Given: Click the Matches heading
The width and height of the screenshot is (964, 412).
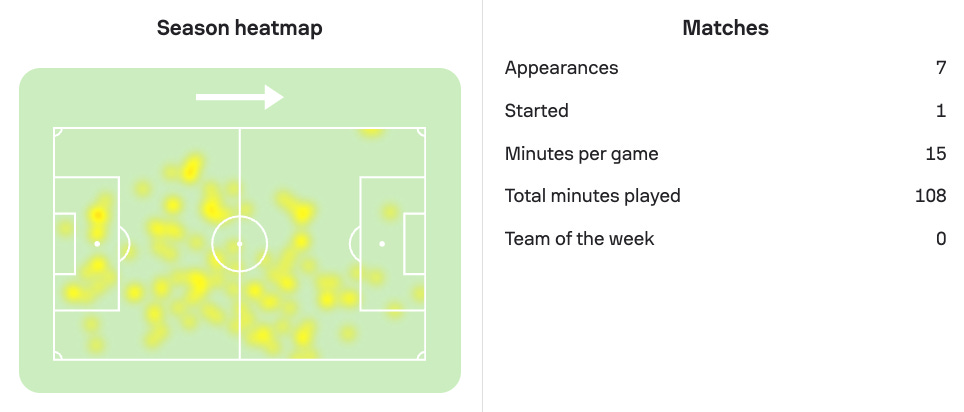Looking at the screenshot, I should pyautogui.click(x=725, y=28).
